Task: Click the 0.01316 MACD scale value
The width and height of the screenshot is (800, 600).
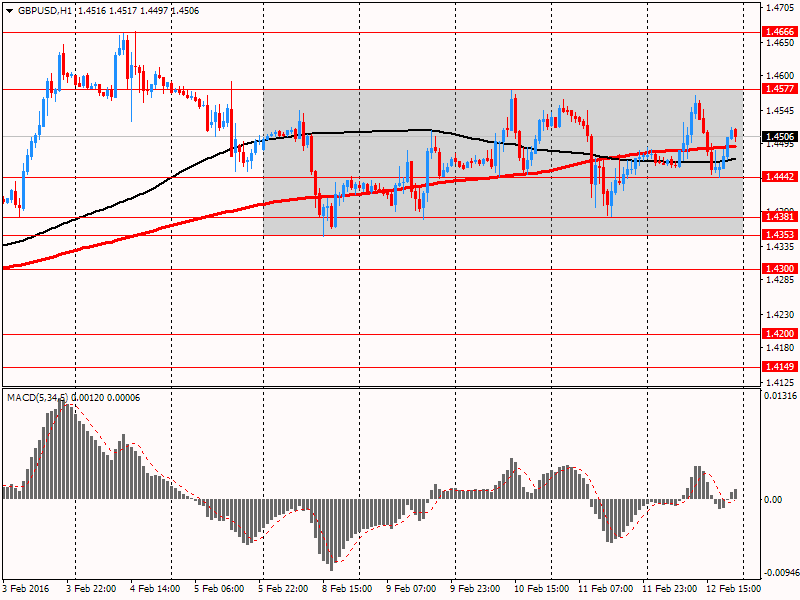Action: click(x=780, y=397)
